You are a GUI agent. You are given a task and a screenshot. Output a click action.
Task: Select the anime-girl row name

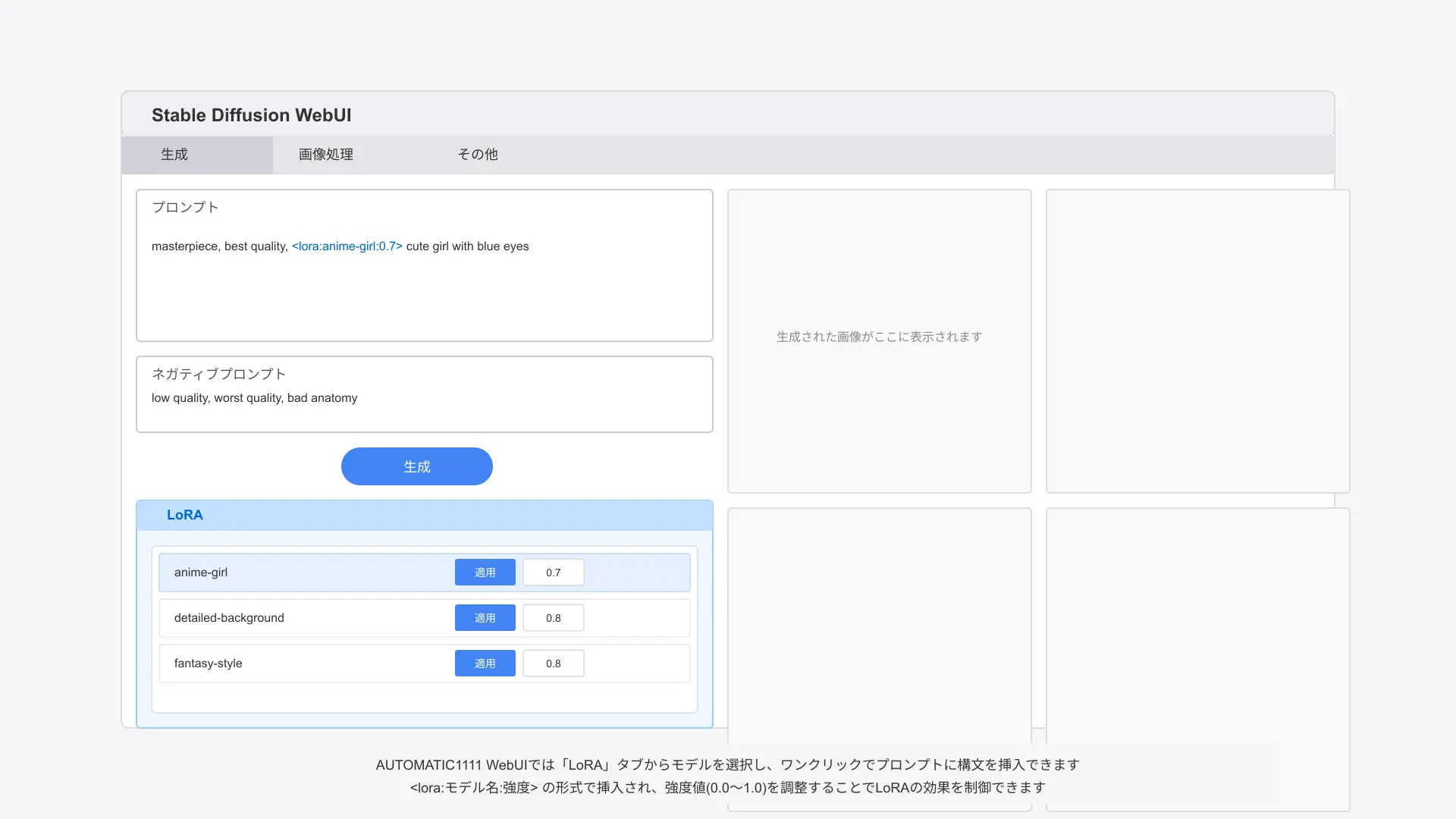tap(201, 573)
